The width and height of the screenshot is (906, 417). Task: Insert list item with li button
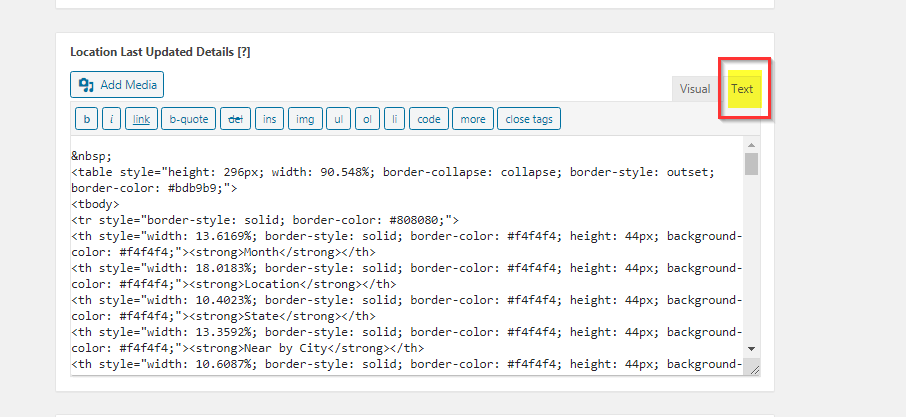[x=394, y=120]
